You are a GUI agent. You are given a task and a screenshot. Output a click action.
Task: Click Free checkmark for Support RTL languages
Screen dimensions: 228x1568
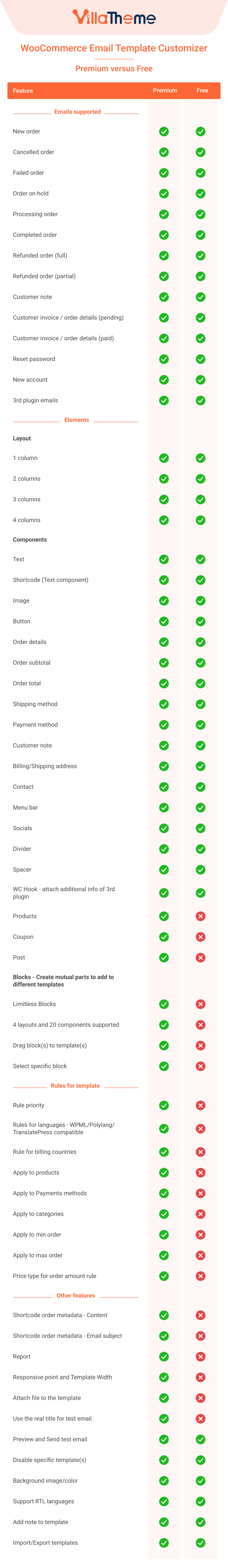point(201,1501)
